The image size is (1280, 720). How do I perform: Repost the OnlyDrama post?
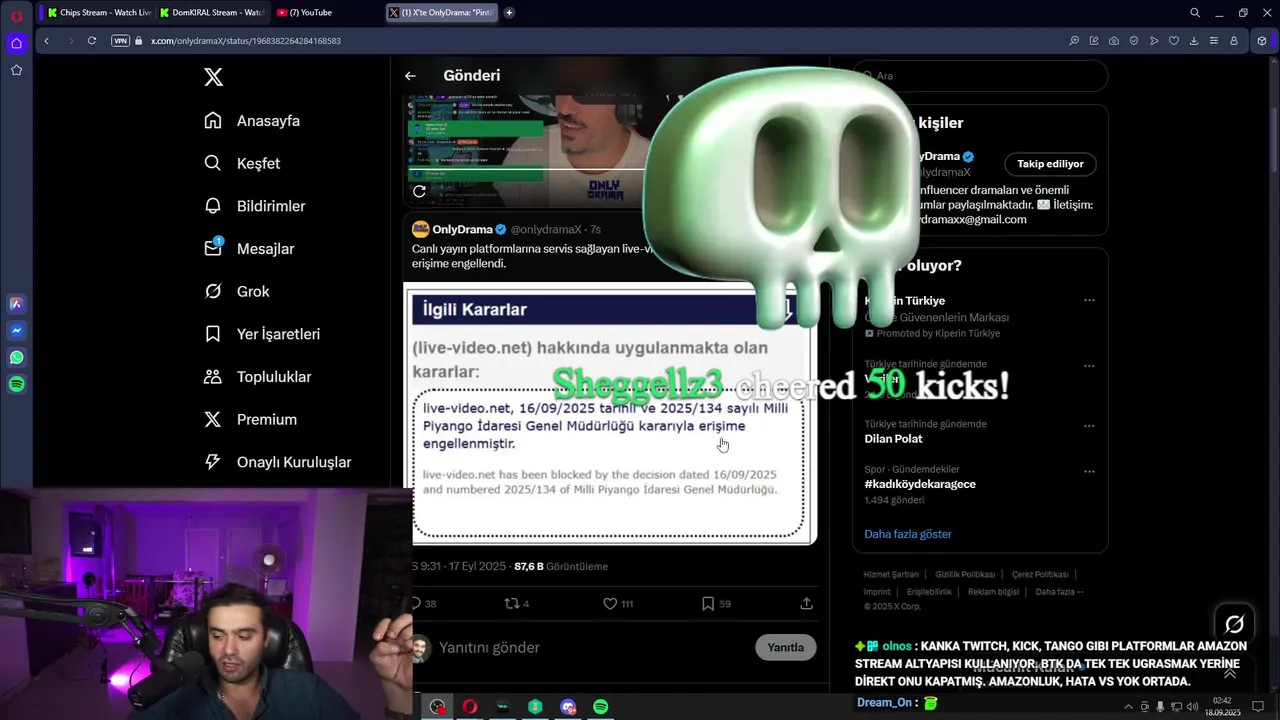(512, 604)
